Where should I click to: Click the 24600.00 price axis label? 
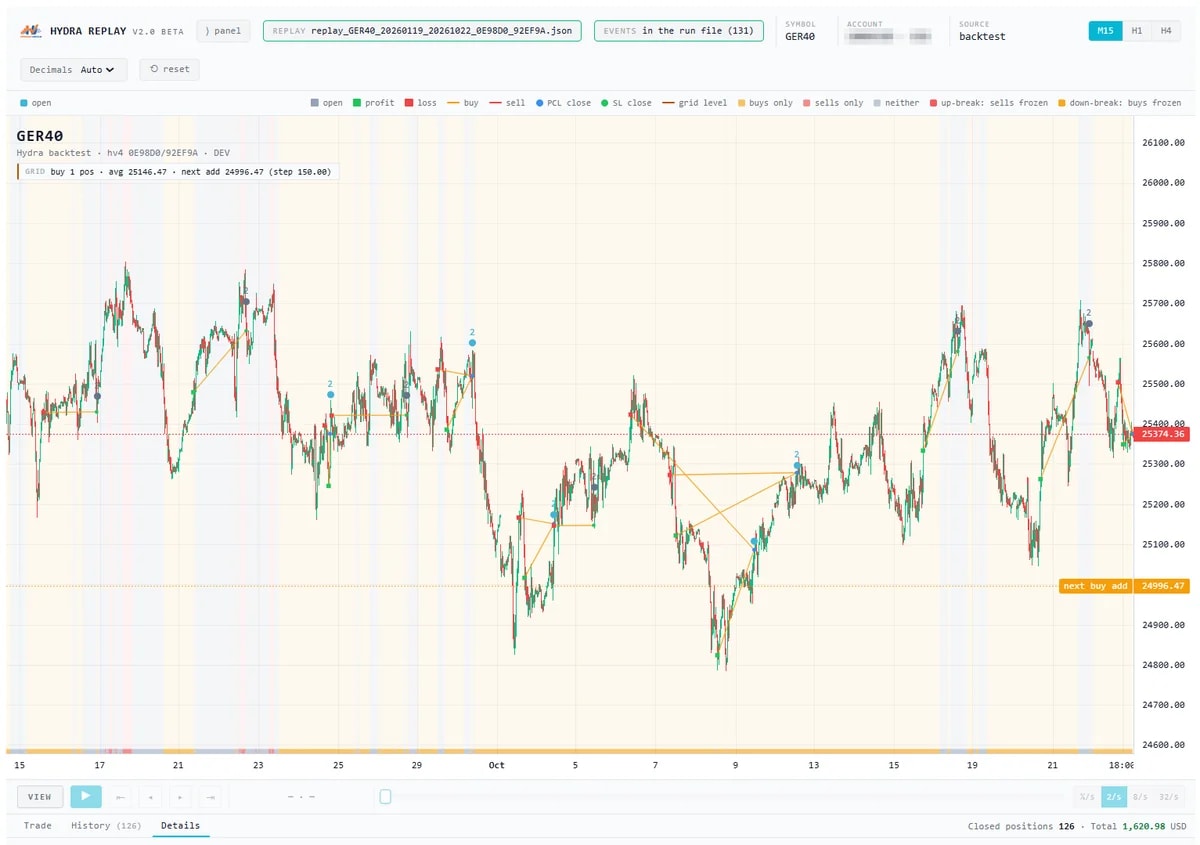point(1163,745)
